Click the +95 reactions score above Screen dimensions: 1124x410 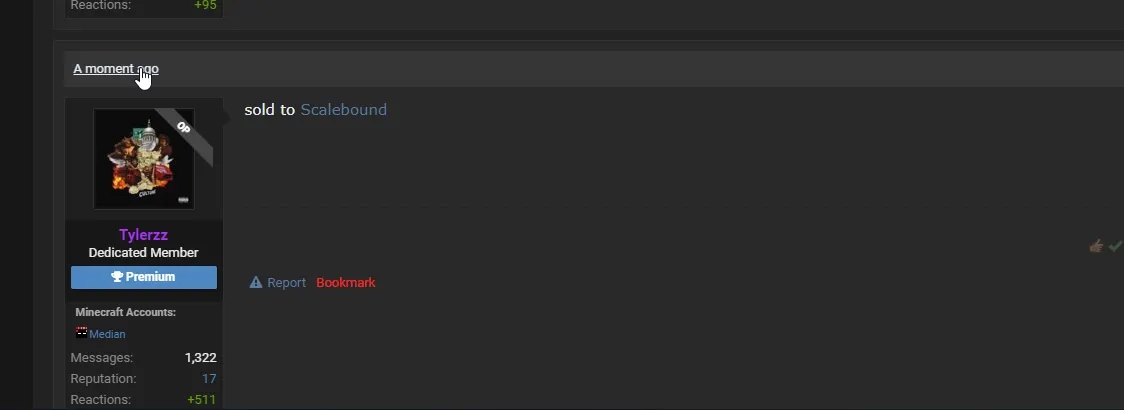[204, 6]
